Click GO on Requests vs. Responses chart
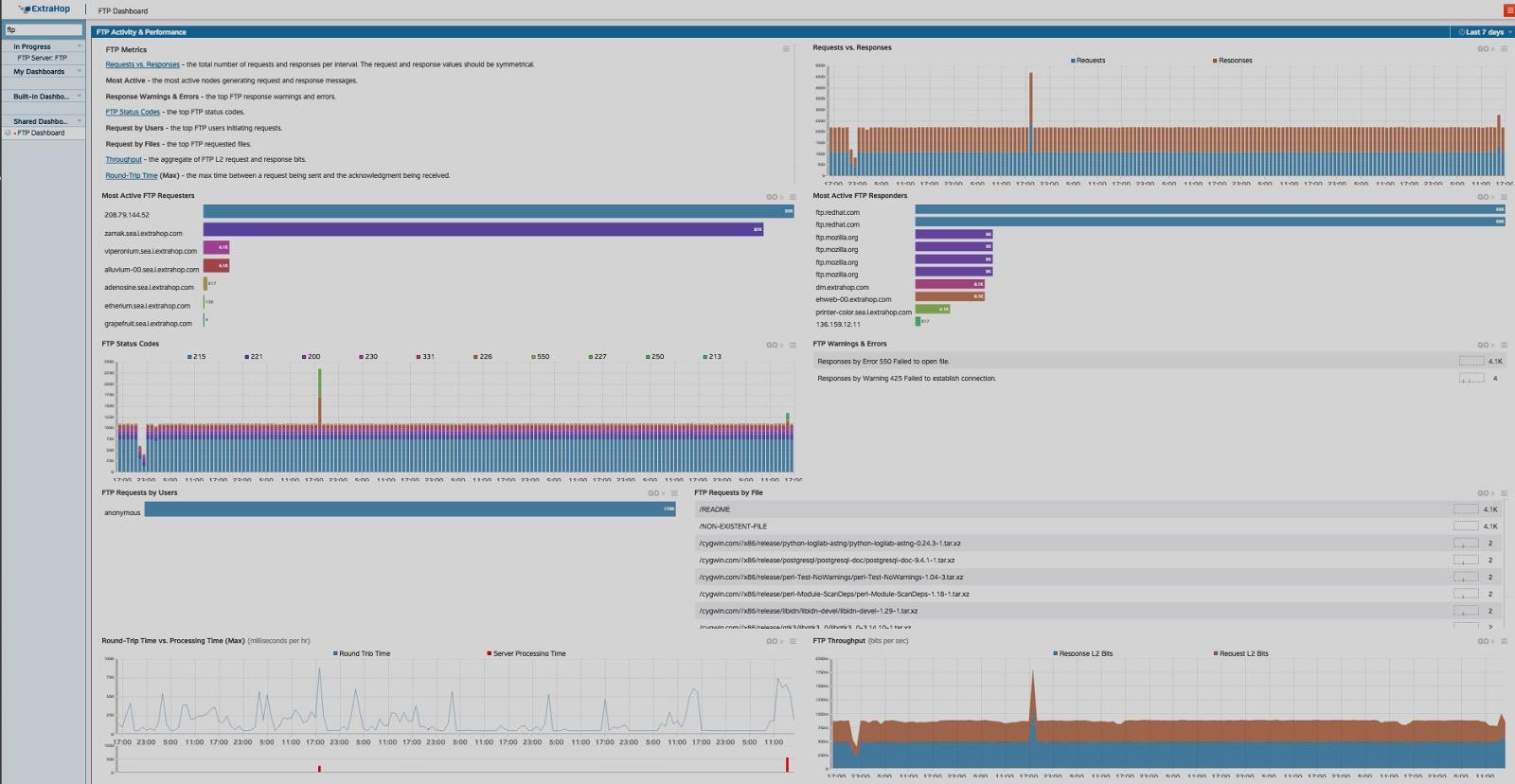1515x784 pixels. click(1485, 49)
